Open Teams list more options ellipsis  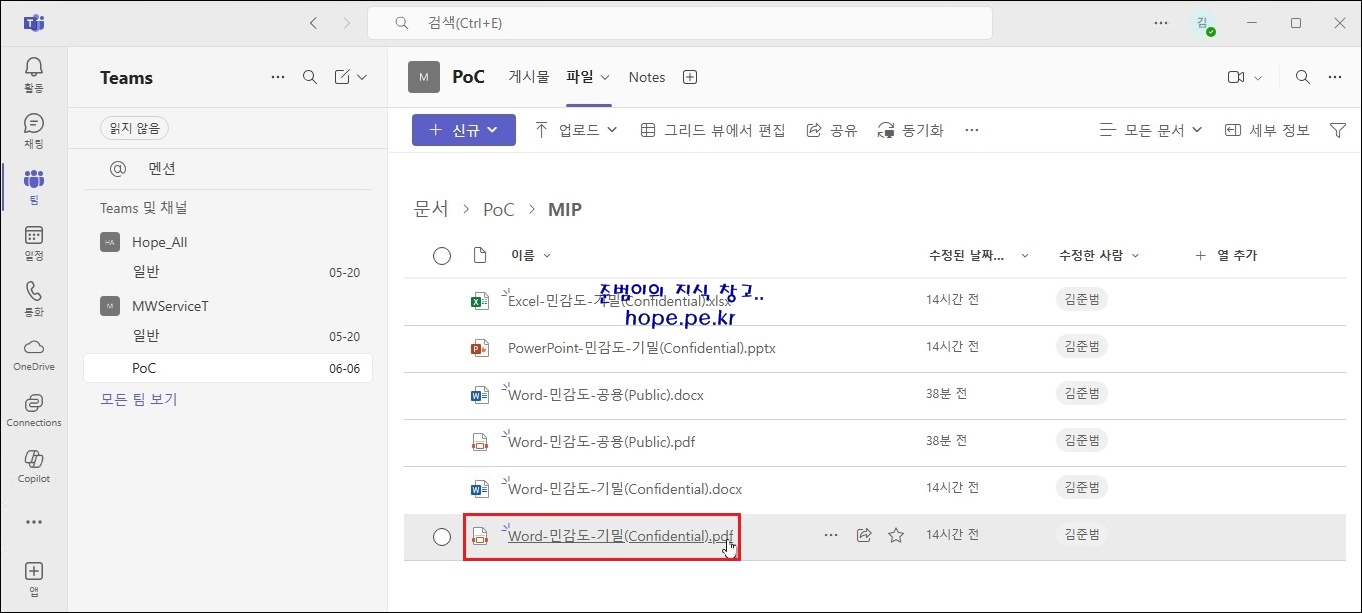[x=278, y=77]
